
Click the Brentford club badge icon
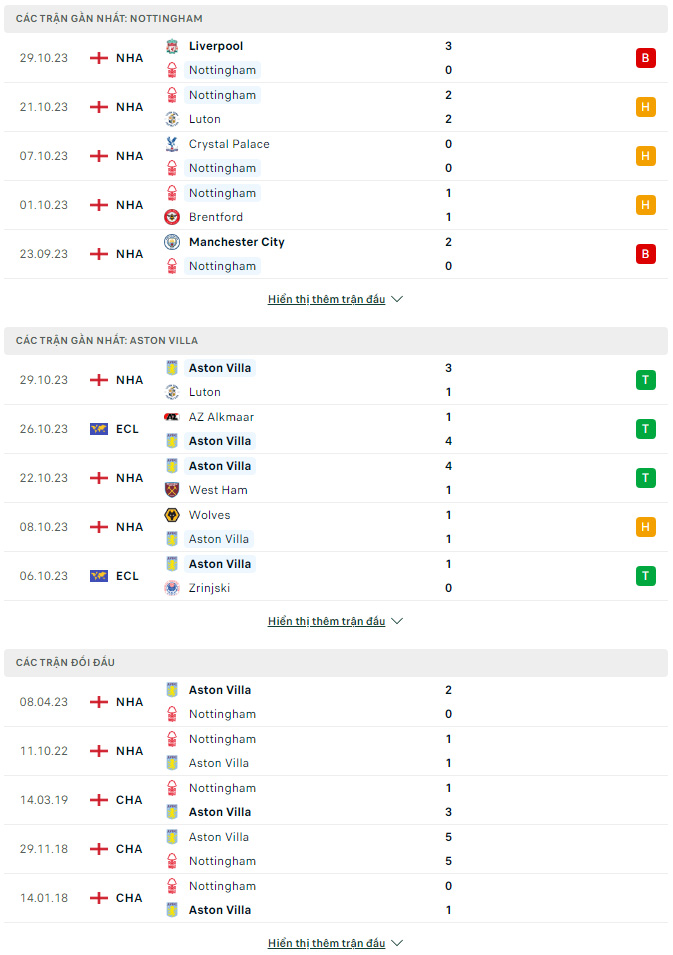click(172, 217)
